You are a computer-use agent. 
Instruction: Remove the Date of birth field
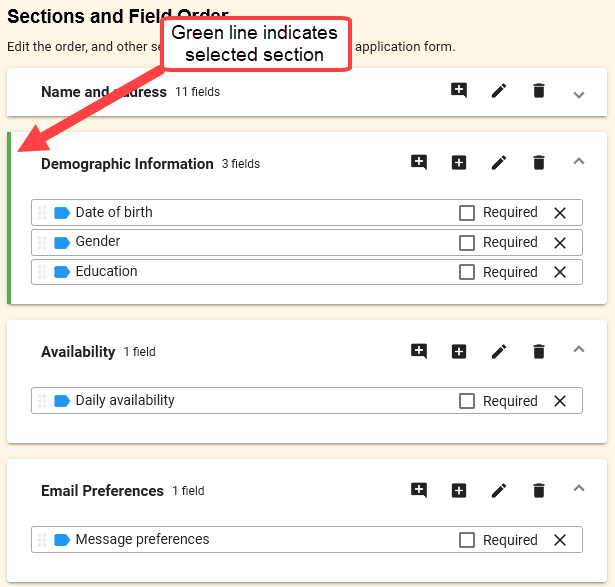click(560, 213)
